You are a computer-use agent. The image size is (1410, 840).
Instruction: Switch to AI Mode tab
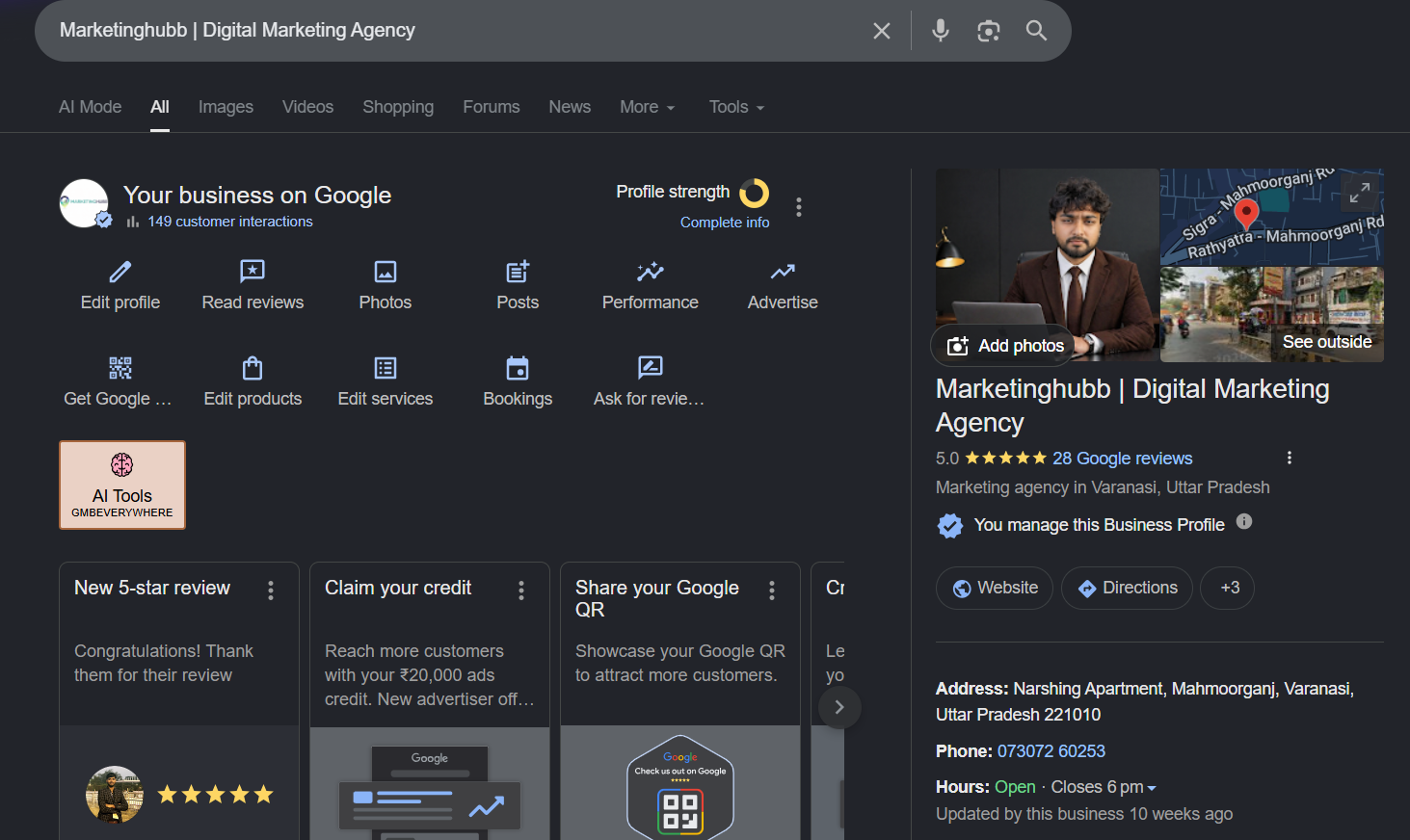click(x=90, y=107)
